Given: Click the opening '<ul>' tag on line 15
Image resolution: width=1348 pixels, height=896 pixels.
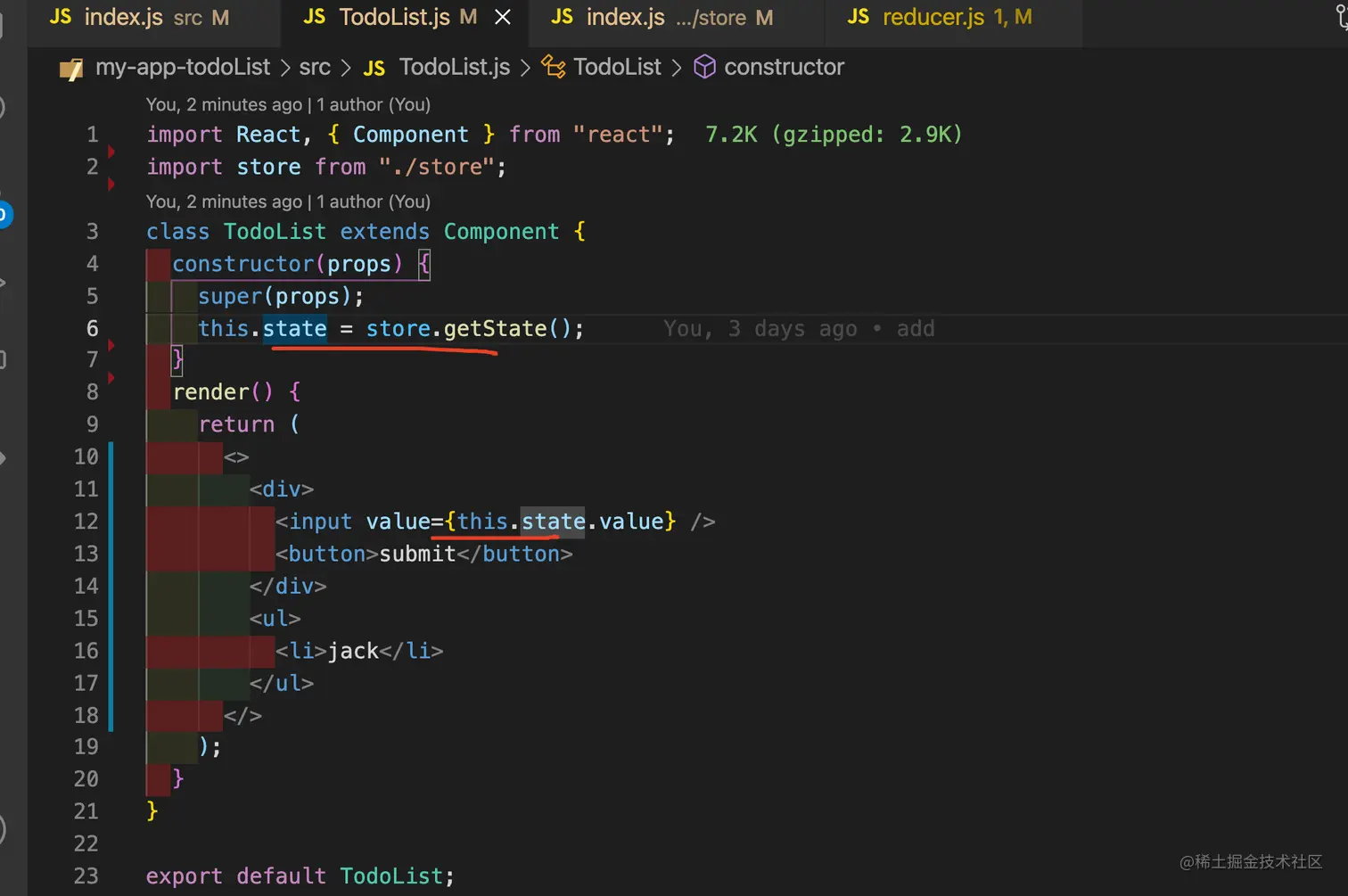Looking at the screenshot, I should coord(275,619).
